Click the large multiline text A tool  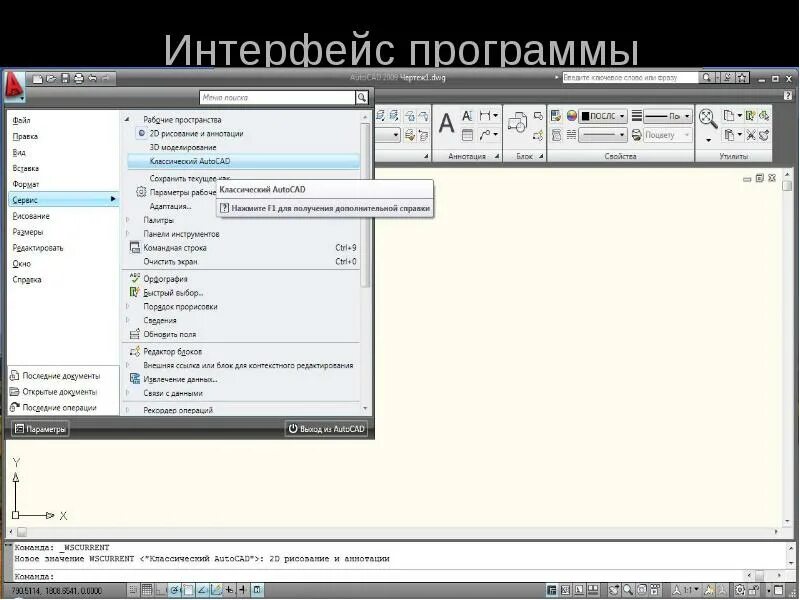(x=446, y=124)
